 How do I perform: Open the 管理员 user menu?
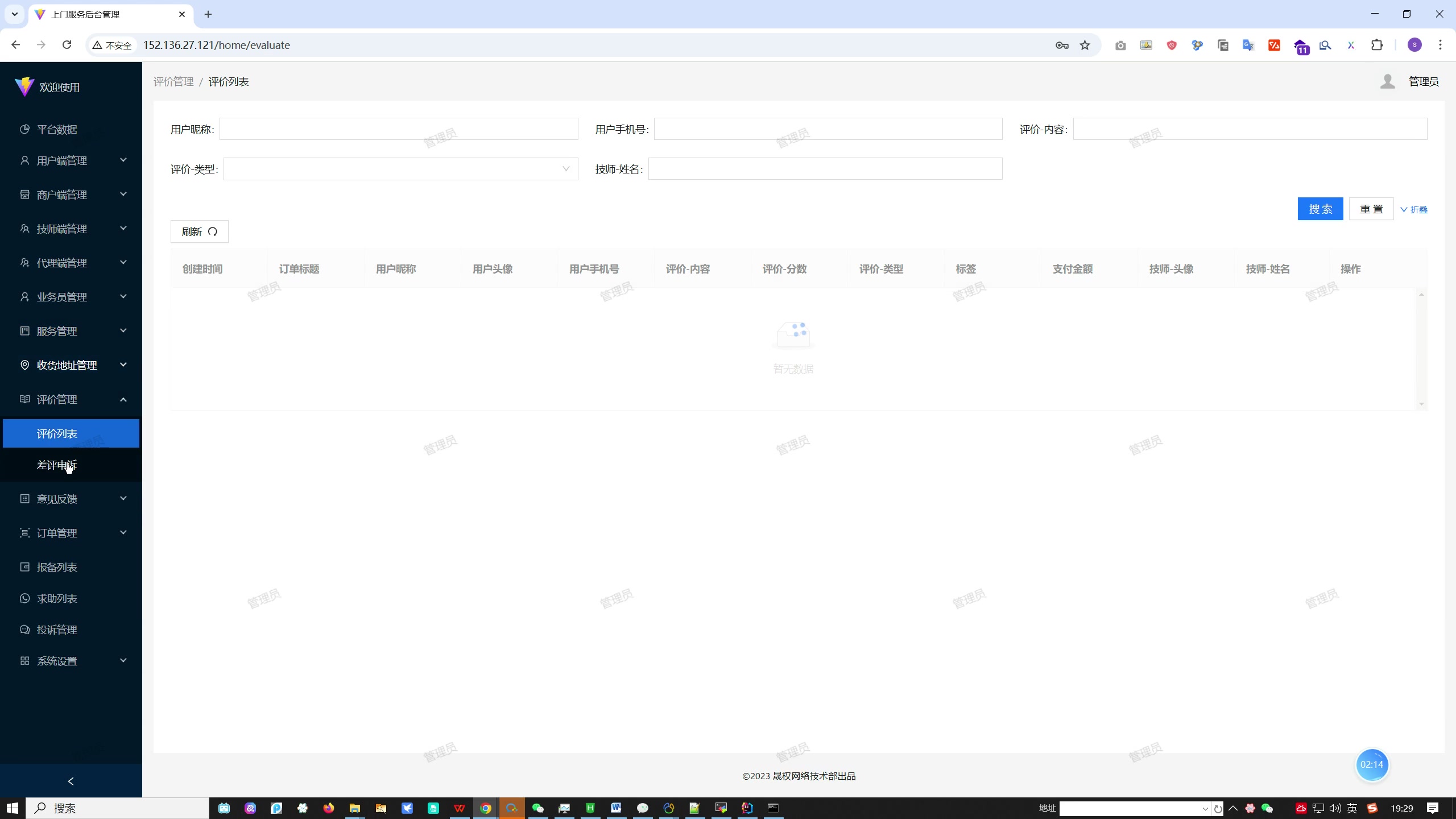1409,81
